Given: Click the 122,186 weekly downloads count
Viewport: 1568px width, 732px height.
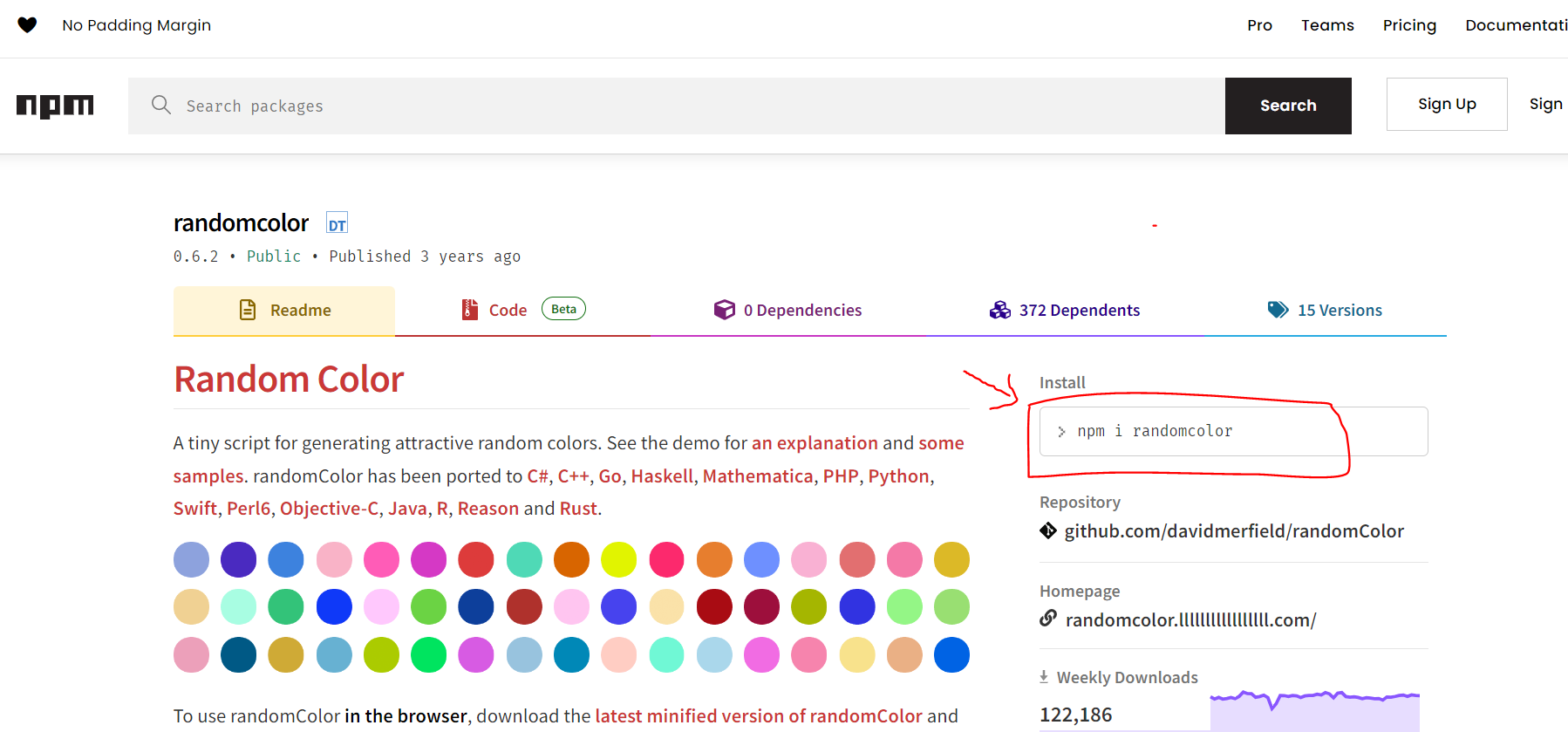Looking at the screenshot, I should pyautogui.click(x=1076, y=715).
